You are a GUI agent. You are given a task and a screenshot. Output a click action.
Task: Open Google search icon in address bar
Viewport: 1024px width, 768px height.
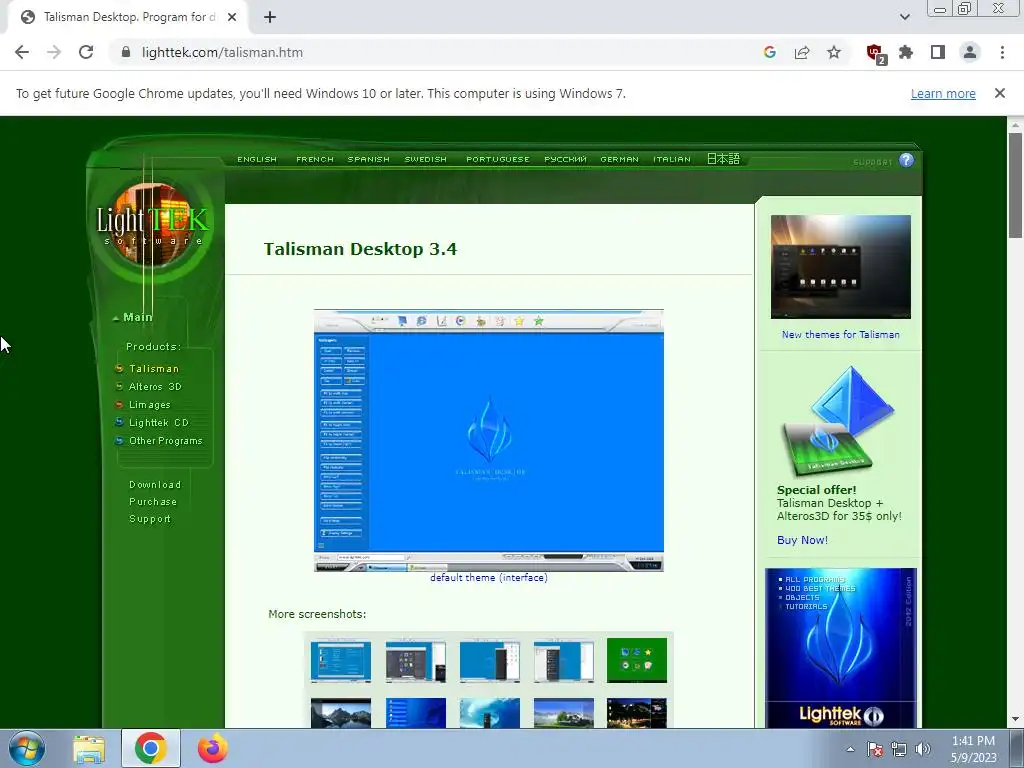coord(769,52)
